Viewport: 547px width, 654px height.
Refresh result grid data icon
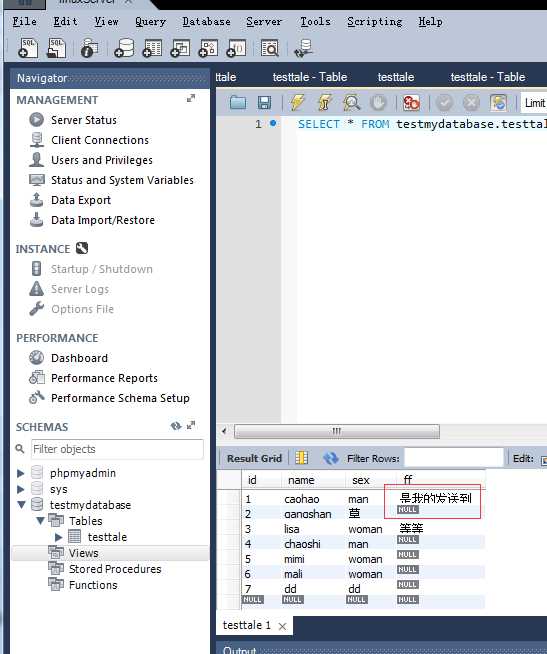[330, 458]
